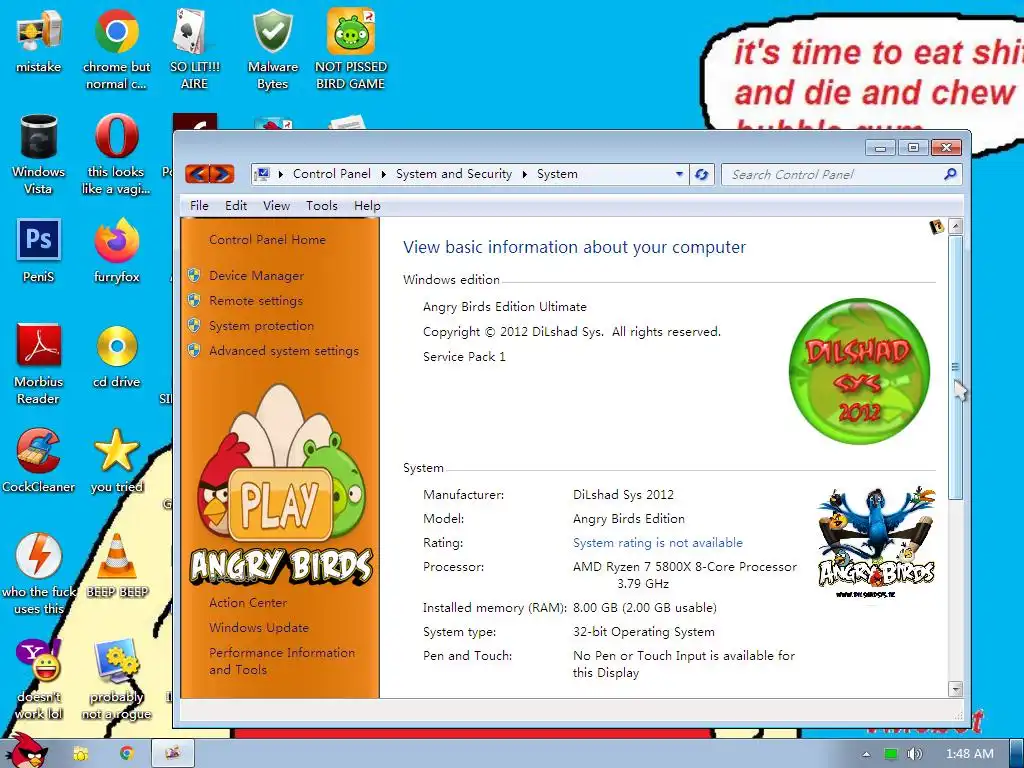Click the green network tray icon
Image resolution: width=1024 pixels, height=768 pixels.
pyautogui.click(x=890, y=754)
